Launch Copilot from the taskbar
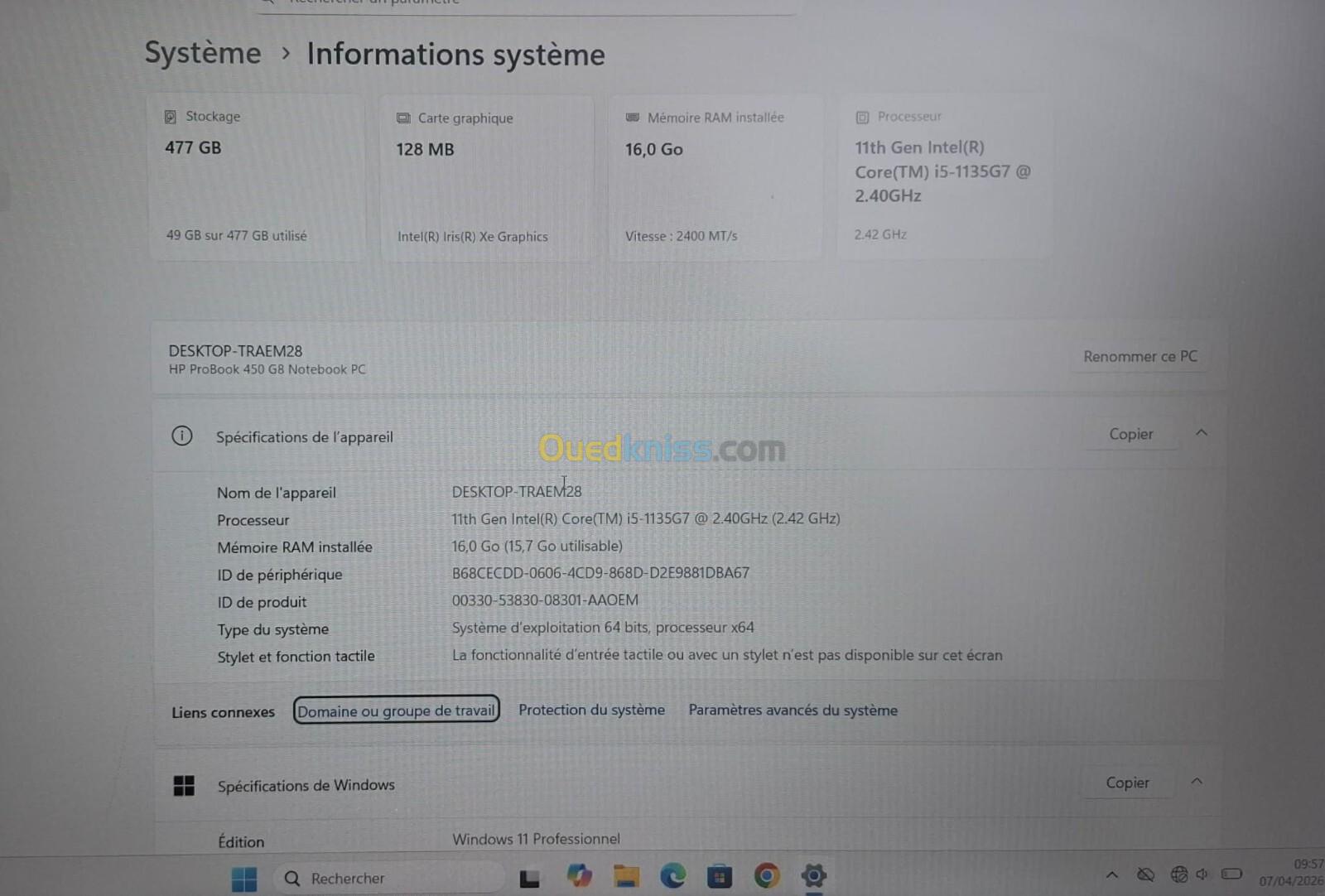The image size is (1325, 896). coord(579,876)
